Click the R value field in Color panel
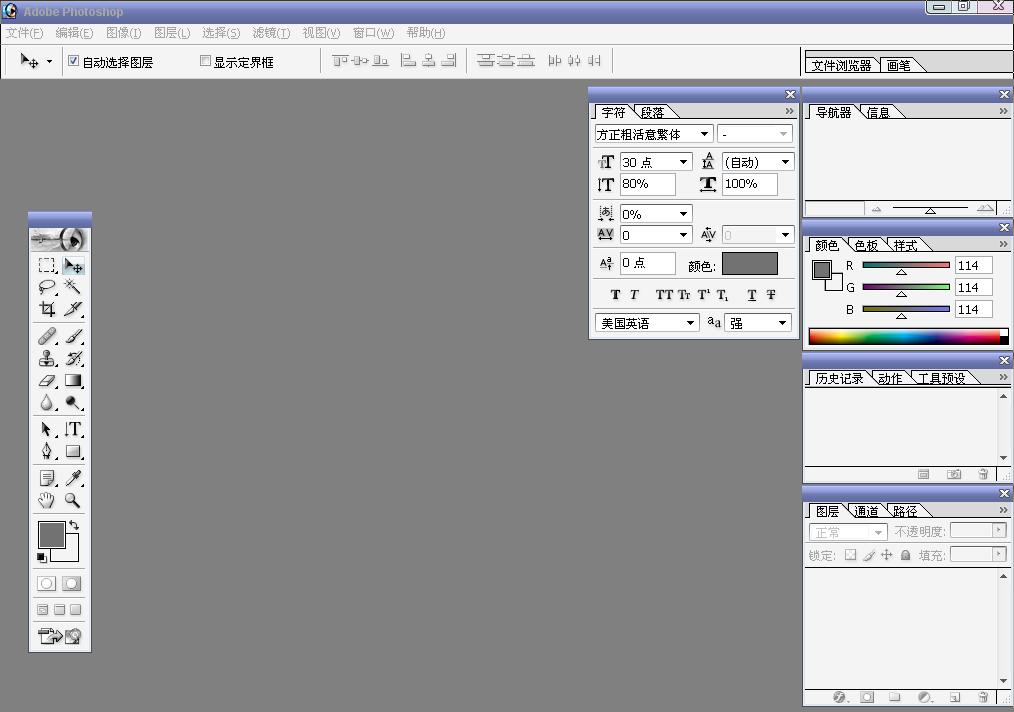This screenshot has height=712, width=1014. pyautogui.click(x=973, y=265)
